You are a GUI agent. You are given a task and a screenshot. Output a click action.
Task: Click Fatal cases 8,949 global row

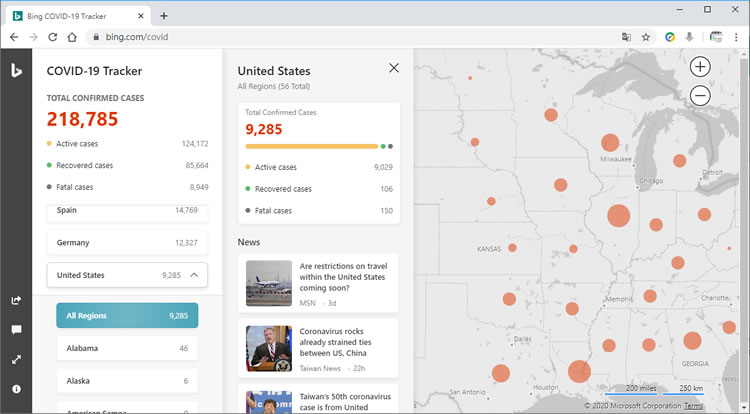(127, 187)
